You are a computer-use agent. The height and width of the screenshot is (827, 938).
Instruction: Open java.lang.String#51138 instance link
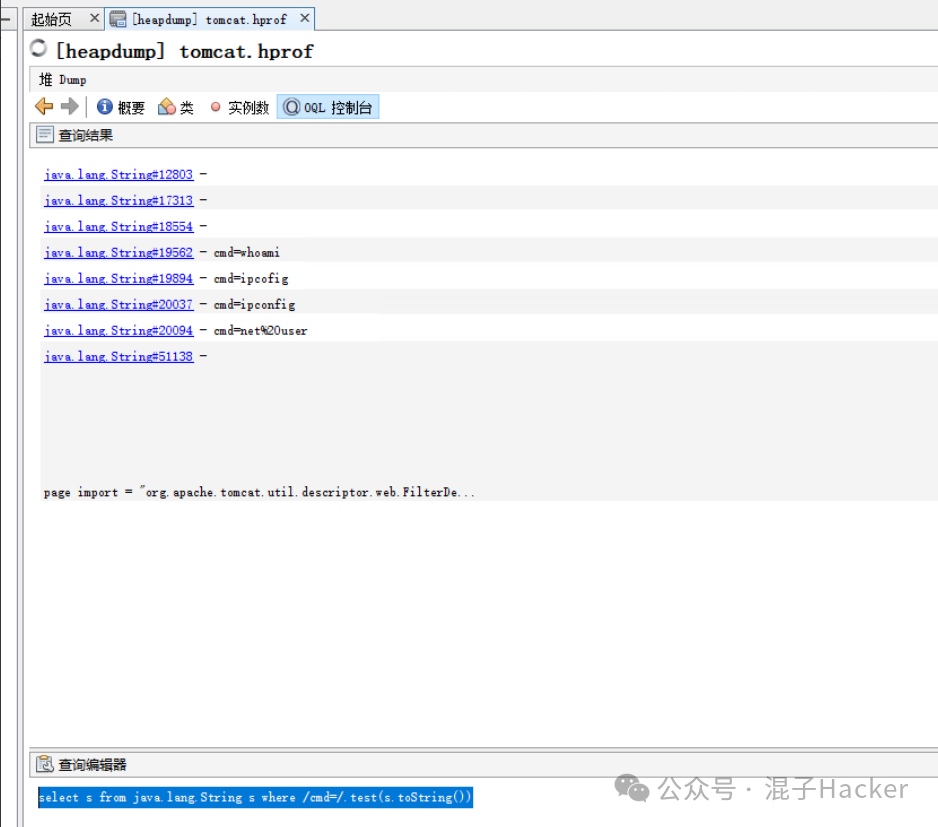pos(118,357)
